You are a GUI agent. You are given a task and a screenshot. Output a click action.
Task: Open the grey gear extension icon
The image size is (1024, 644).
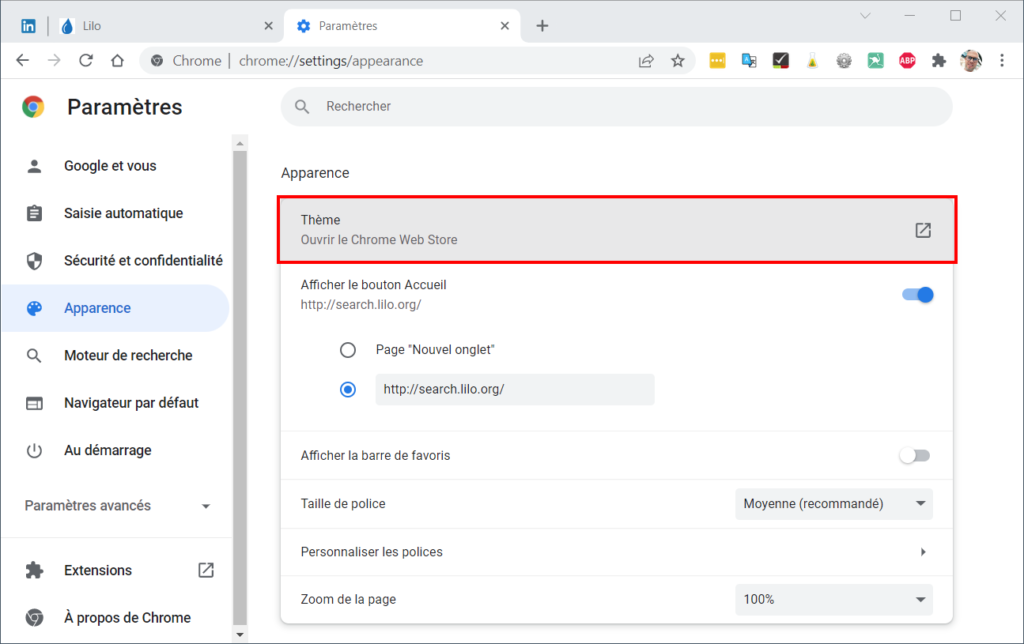844,61
